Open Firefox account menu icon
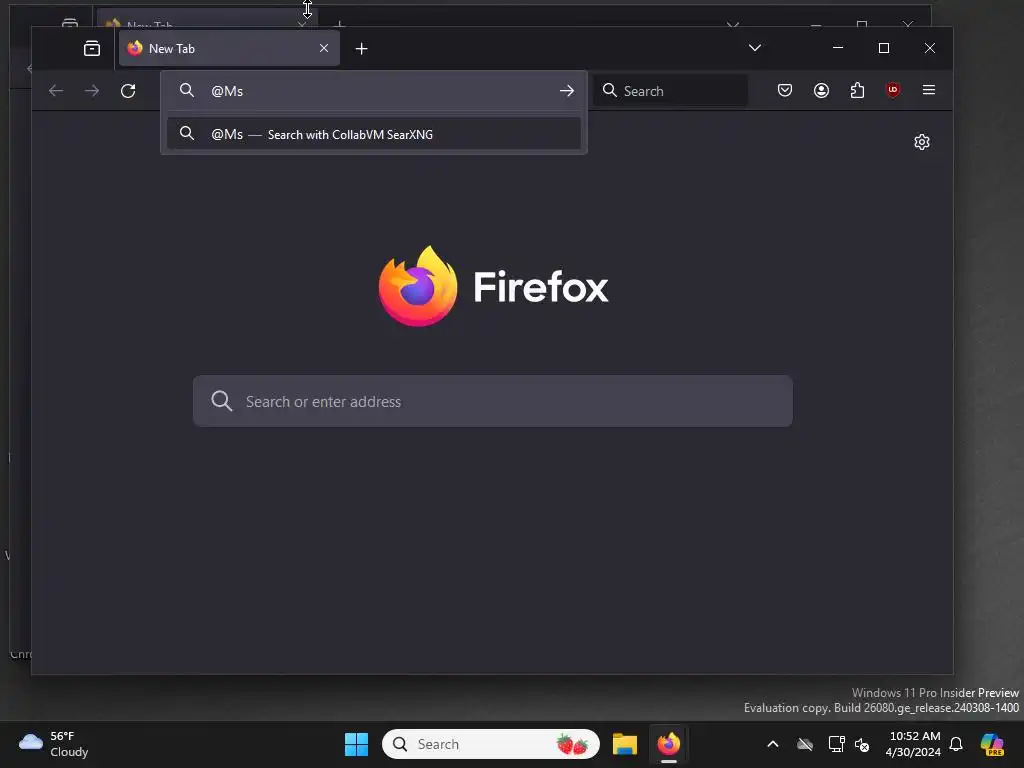 [x=822, y=90]
